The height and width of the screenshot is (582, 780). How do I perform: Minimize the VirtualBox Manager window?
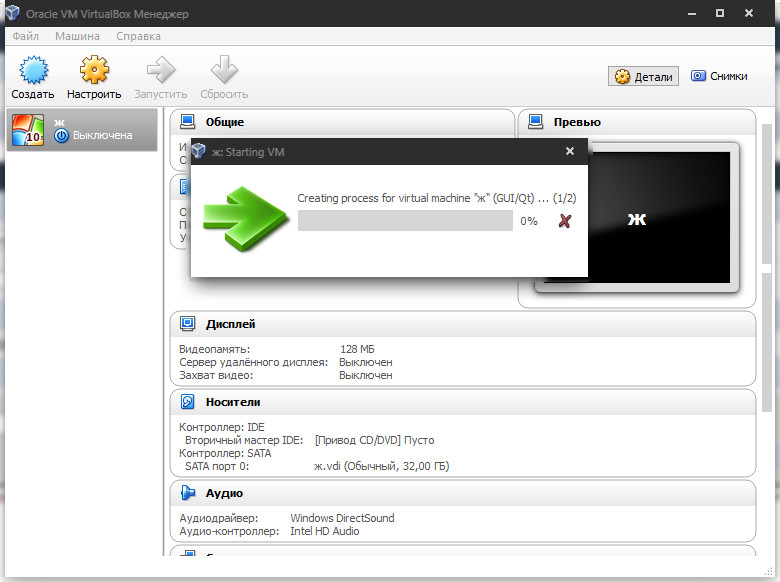[x=691, y=13]
